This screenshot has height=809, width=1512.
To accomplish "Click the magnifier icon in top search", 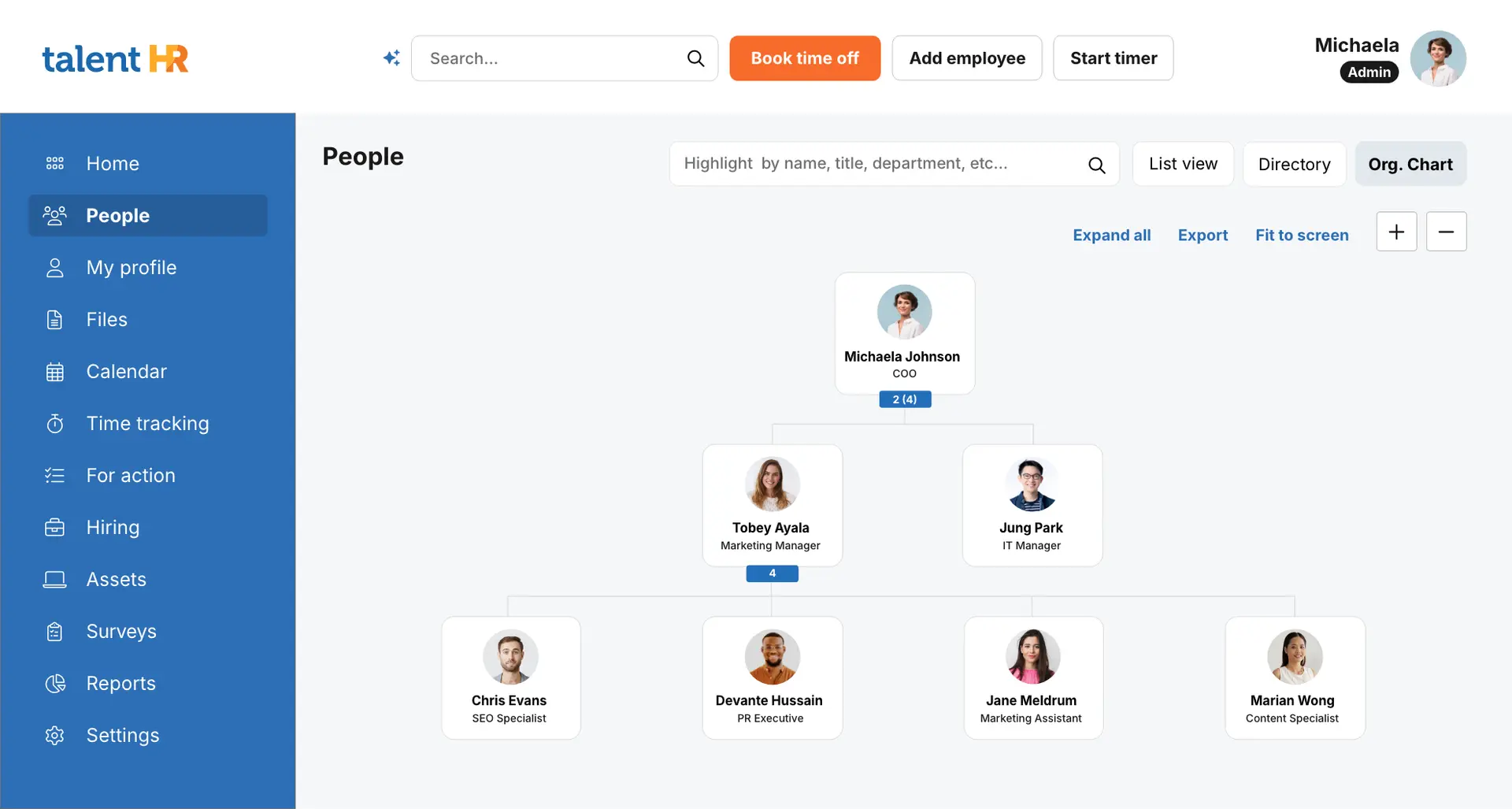I will 695,58.
